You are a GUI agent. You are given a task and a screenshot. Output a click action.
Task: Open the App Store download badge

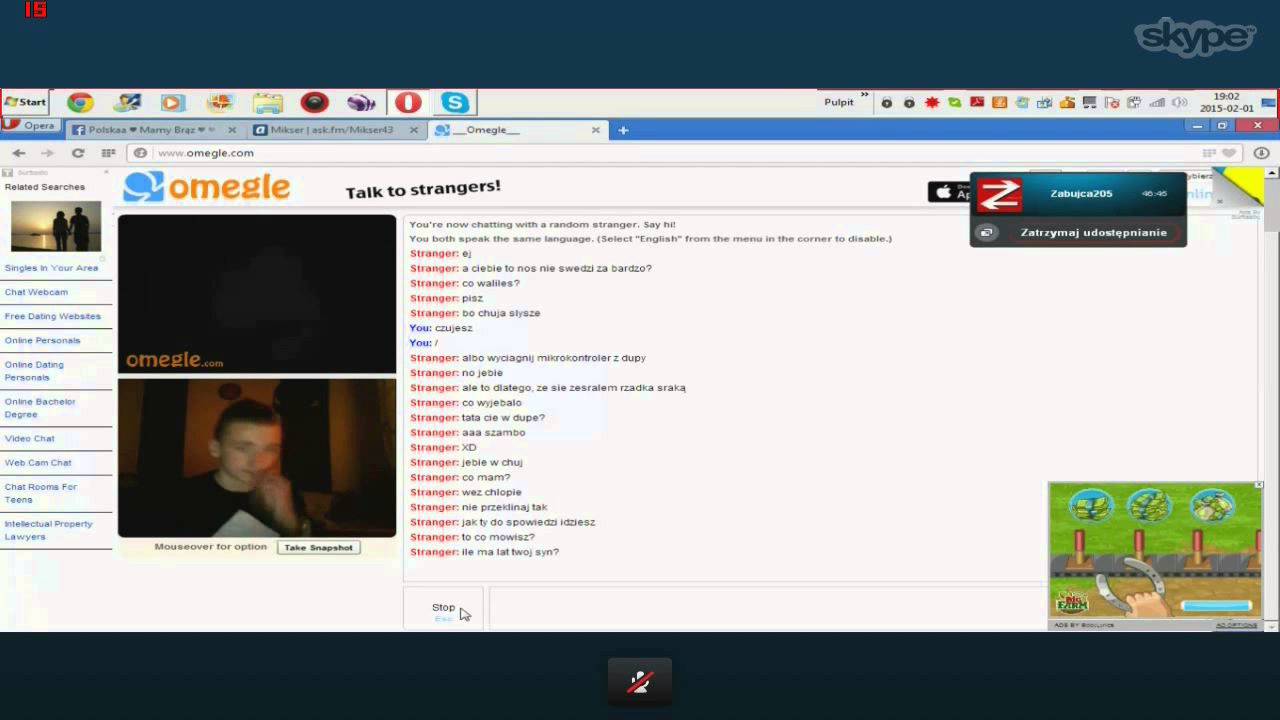(x=949, y=191)
